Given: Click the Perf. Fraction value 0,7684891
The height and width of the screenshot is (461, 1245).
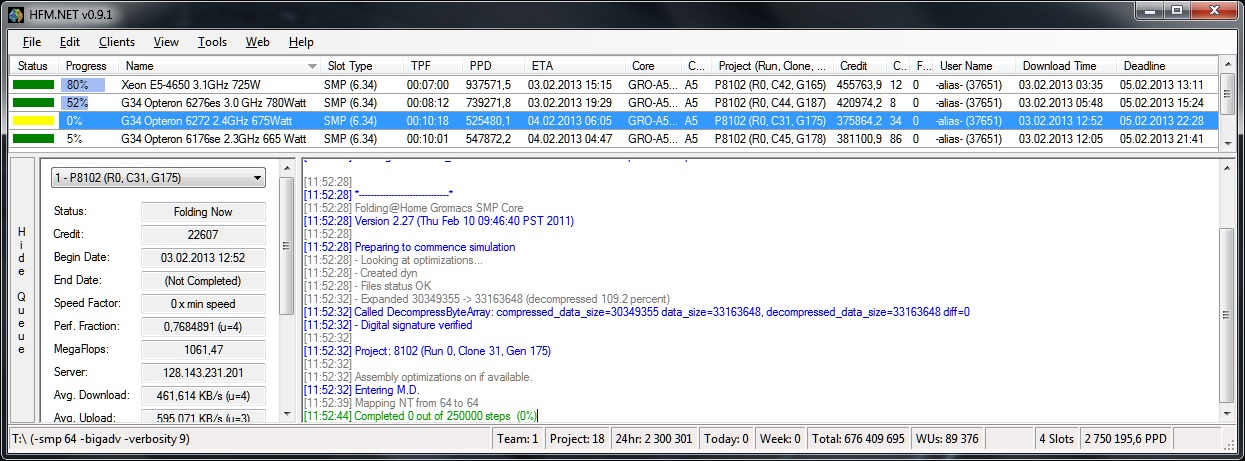Looking at the screenshot, I should pos(204,327).
